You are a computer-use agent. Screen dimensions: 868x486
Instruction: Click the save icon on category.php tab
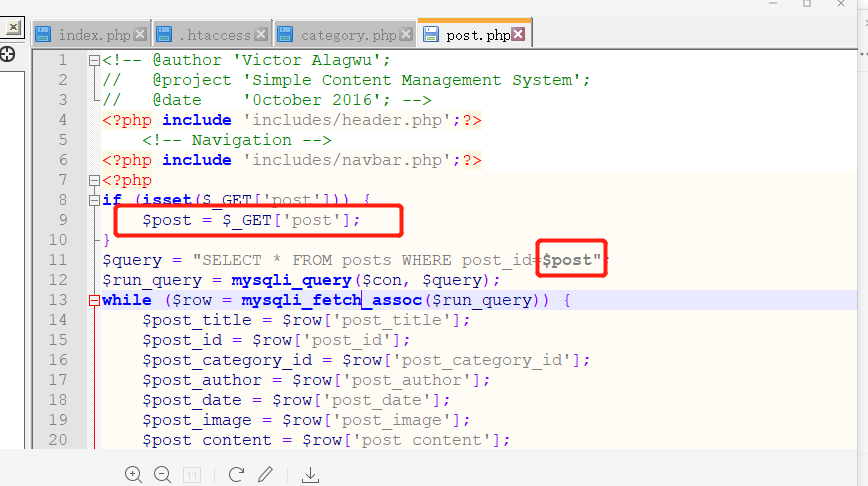pyautogui.click(x=285, y=34)
